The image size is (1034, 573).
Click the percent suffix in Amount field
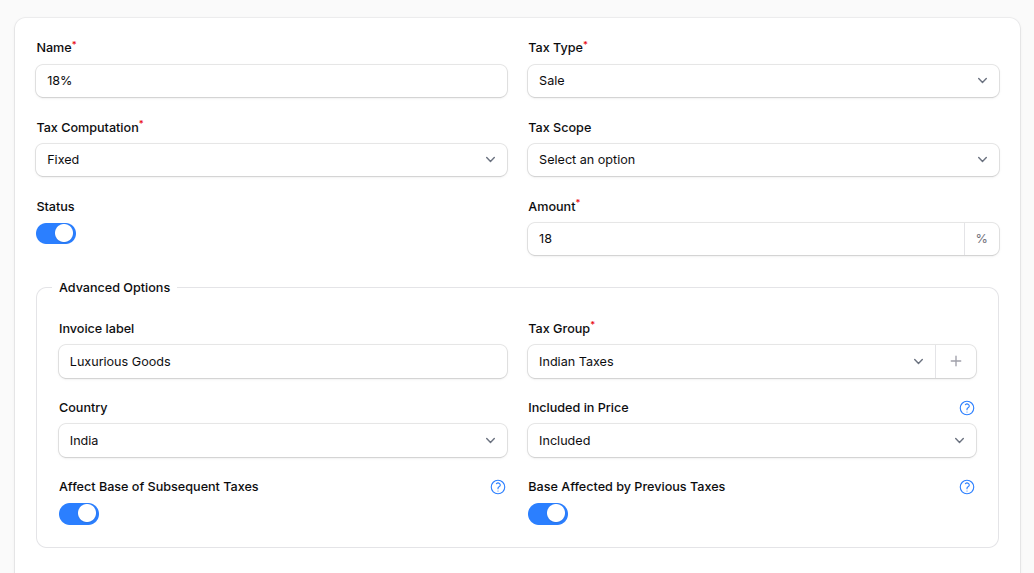point(982,239)
